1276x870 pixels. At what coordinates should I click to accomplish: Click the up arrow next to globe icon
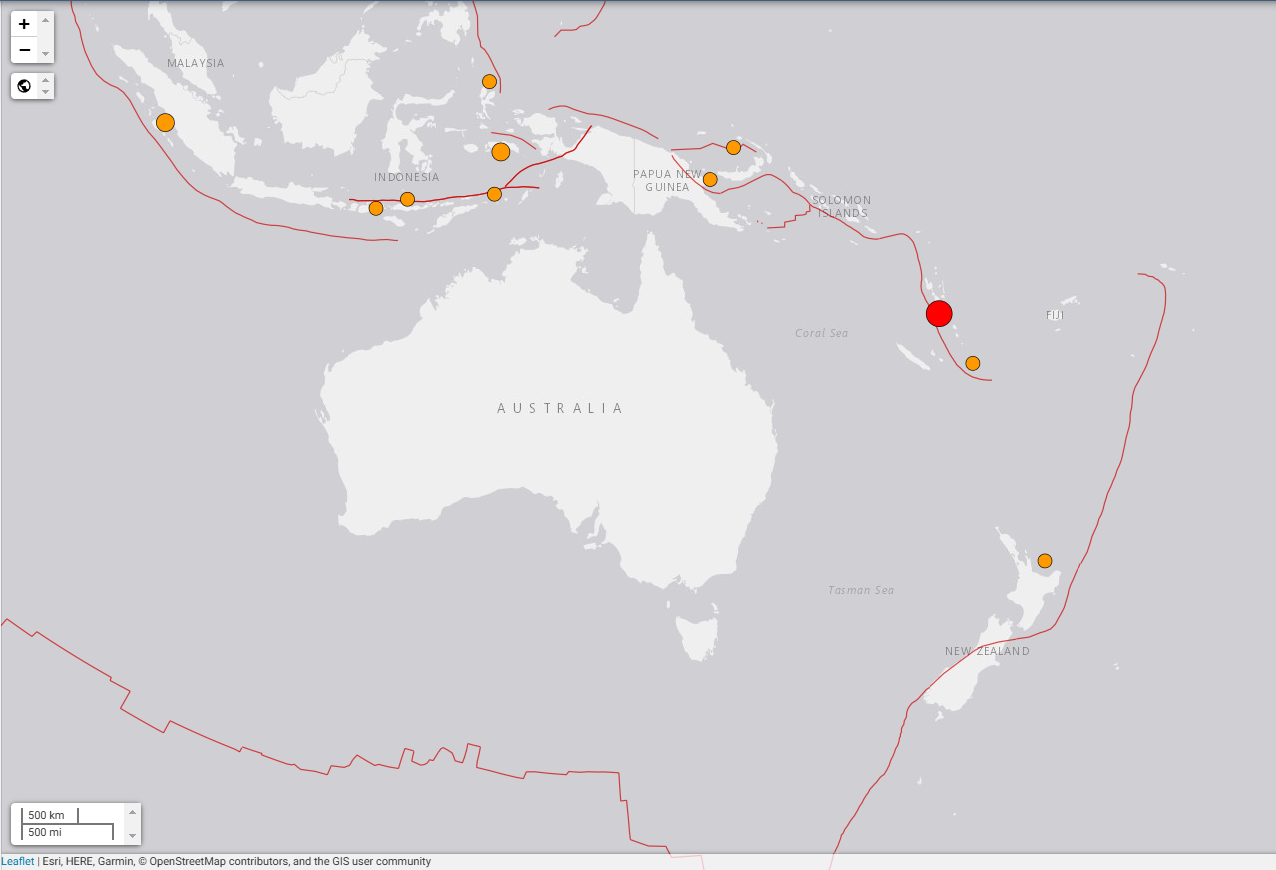(45, 79)
